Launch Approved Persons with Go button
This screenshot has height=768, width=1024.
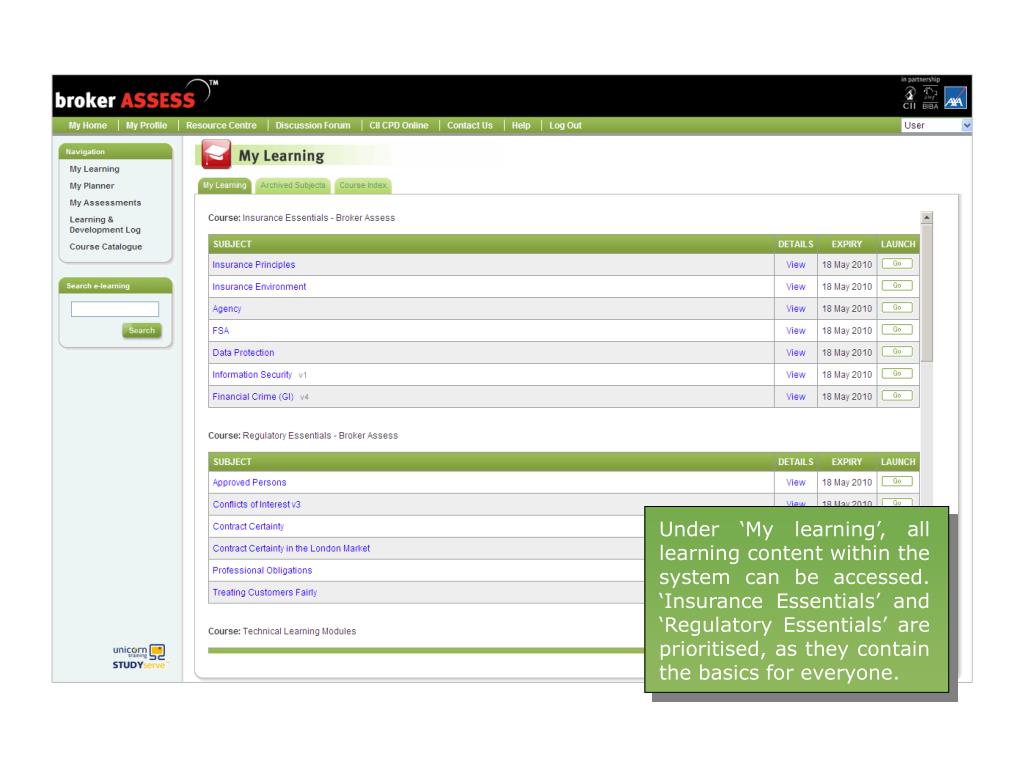click(x=897, y=481)
